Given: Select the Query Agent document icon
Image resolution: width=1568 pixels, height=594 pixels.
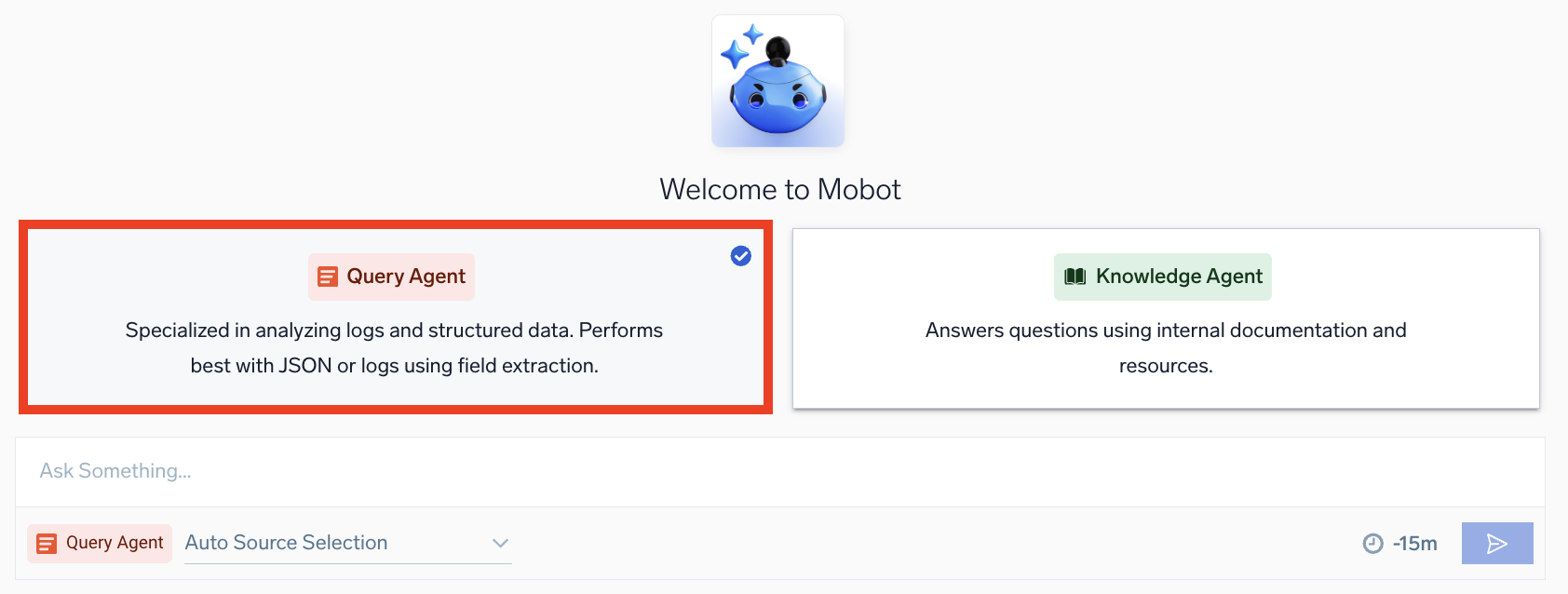Looking at the screenshot, I should pos(327,276).
